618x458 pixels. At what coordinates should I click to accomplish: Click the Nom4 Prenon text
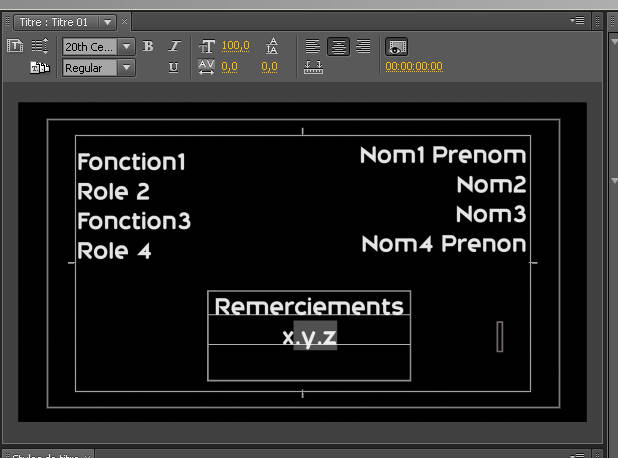tap(444, 244)
